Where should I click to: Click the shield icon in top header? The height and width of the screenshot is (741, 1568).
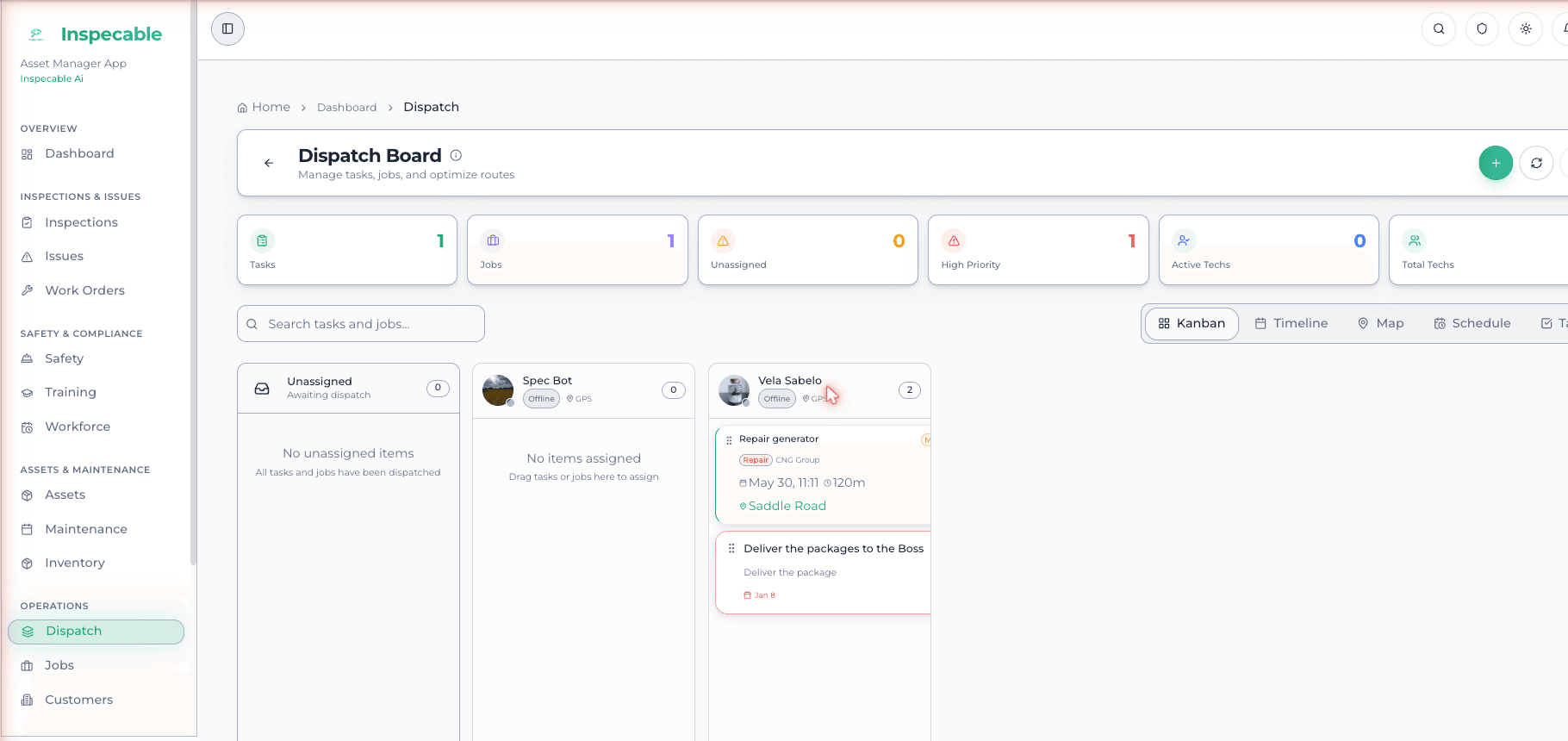(x=1482, y=28)
